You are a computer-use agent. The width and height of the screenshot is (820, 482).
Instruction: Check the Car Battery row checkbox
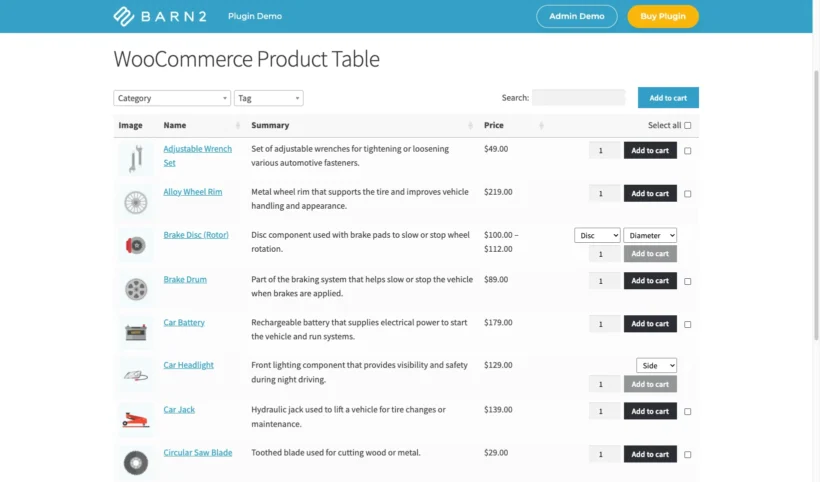pyautogui.click(x=688, y=324)
